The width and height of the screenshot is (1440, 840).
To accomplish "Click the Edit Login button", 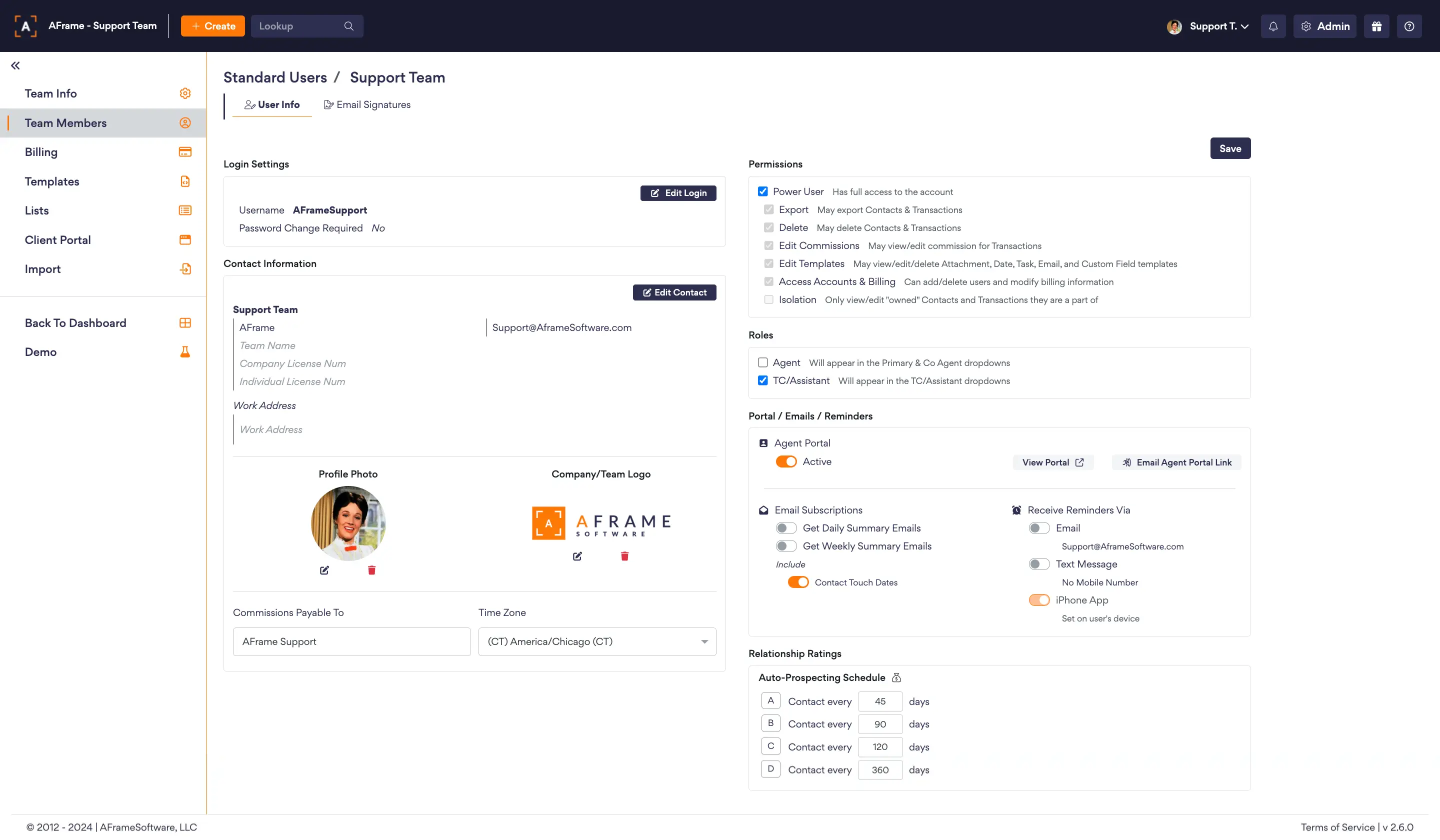I will point(677,193).
